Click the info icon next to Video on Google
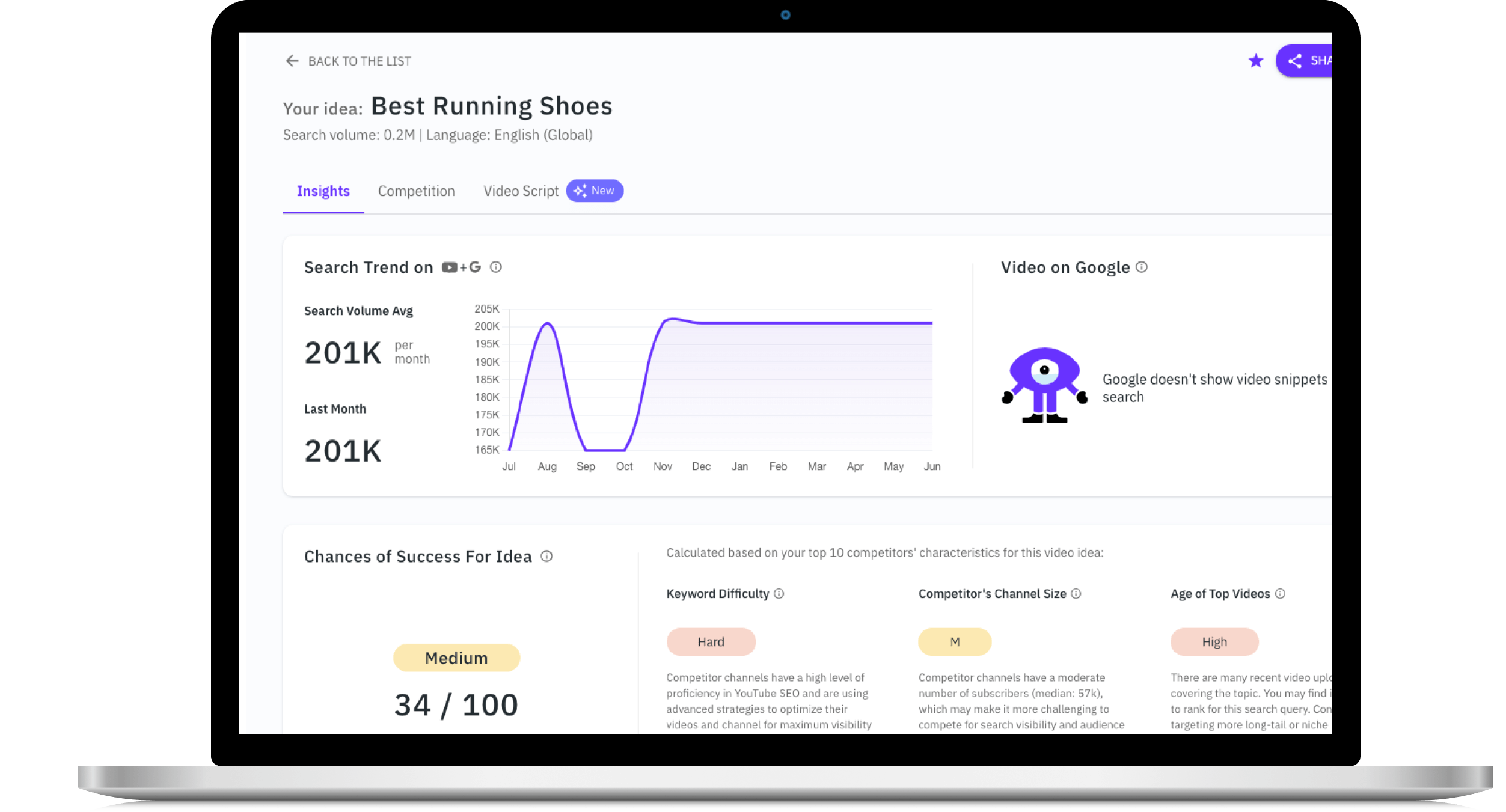Image resolution: width=1506 pixels, height=812 pixels. (x=1144, y=267)
